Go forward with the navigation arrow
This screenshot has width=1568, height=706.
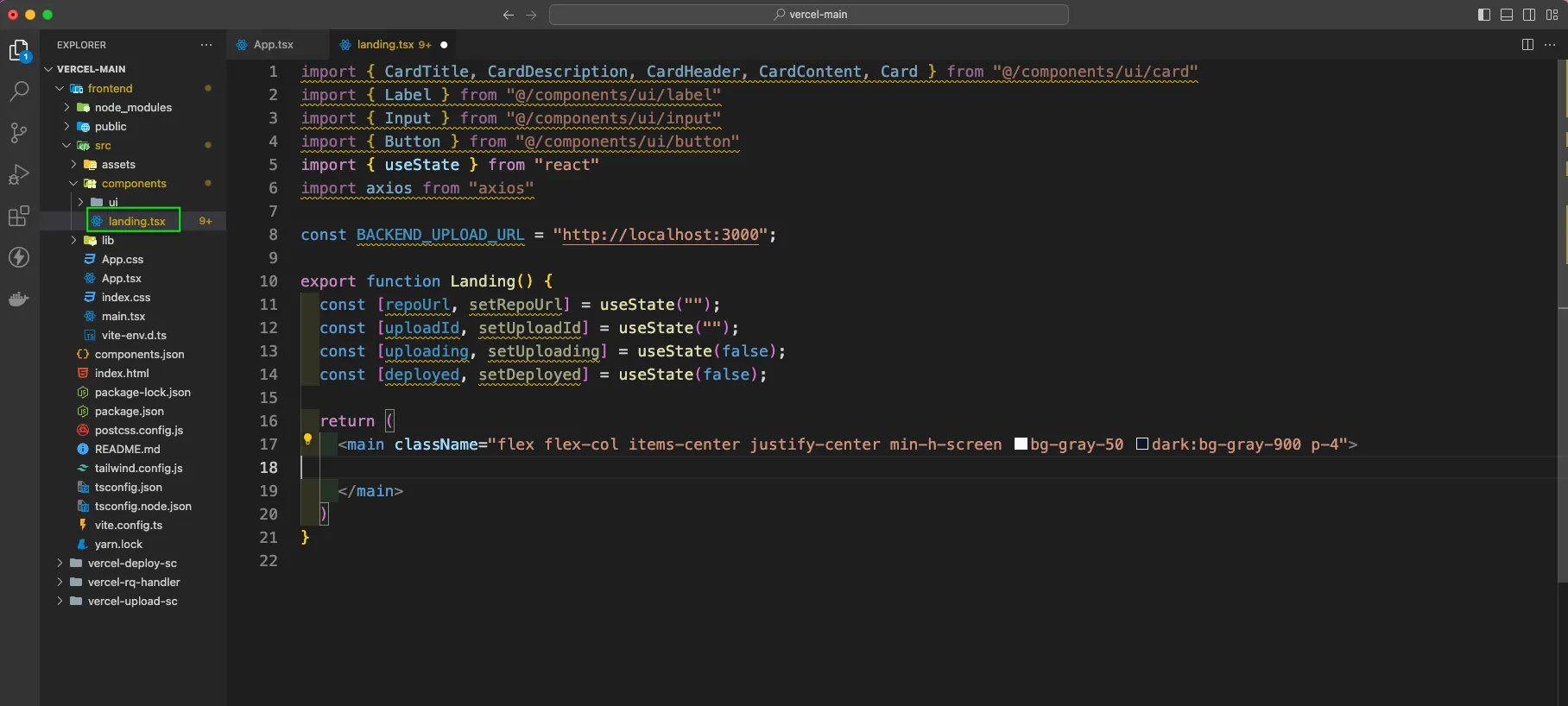[531, 15]
